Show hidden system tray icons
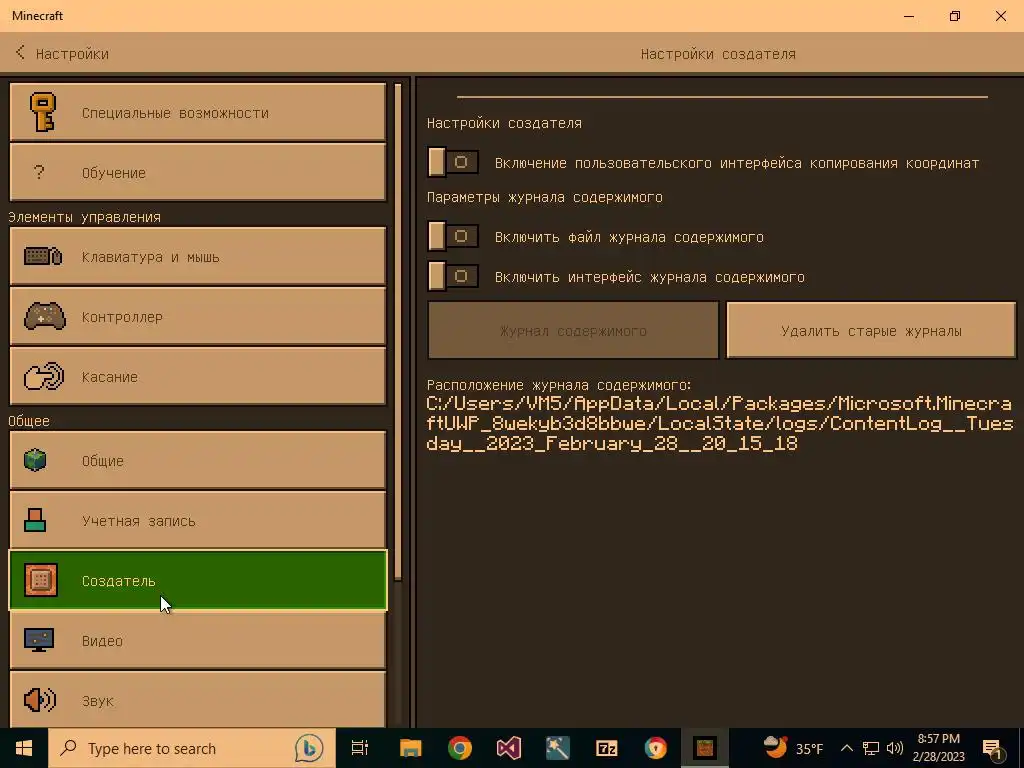 [x=846, y=748]
